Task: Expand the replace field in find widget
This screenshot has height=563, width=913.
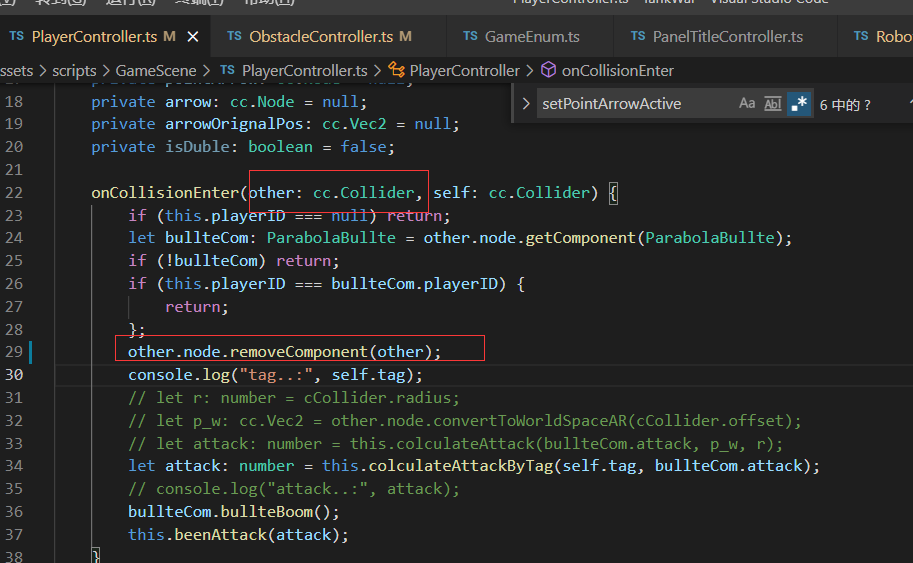Action: coord(526,104)
